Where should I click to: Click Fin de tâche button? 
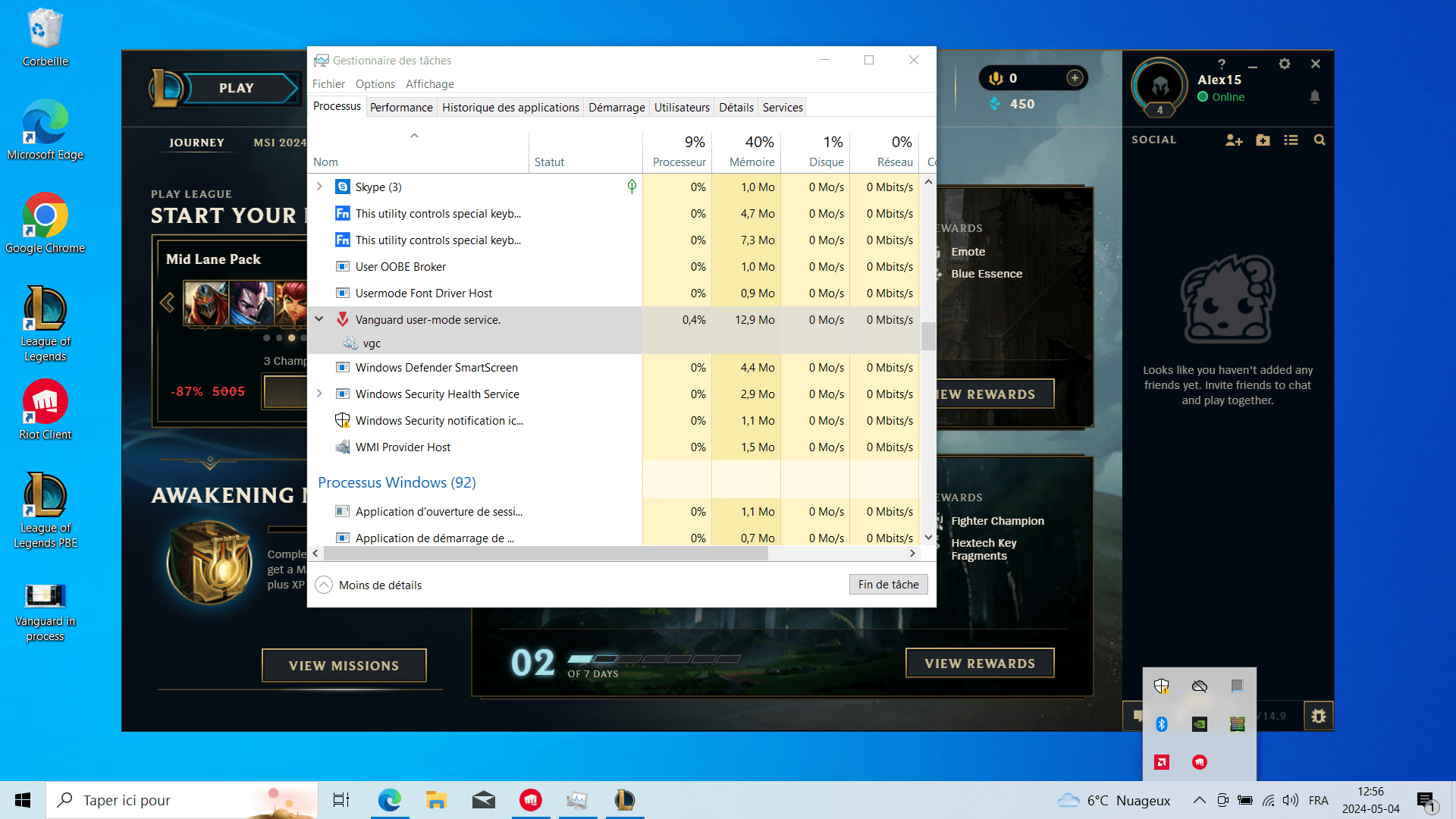coord(888,584)
